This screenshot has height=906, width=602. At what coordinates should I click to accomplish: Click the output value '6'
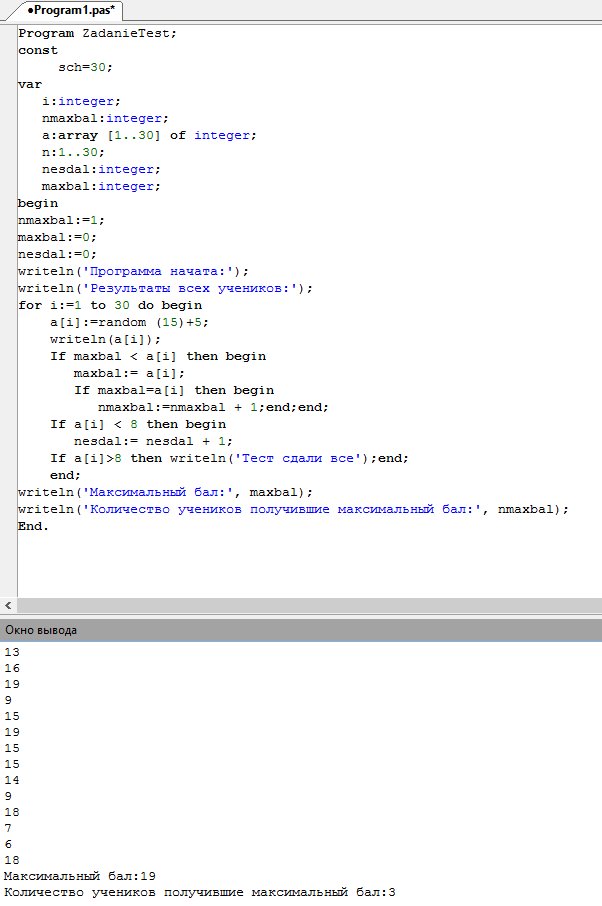[8, 844]
